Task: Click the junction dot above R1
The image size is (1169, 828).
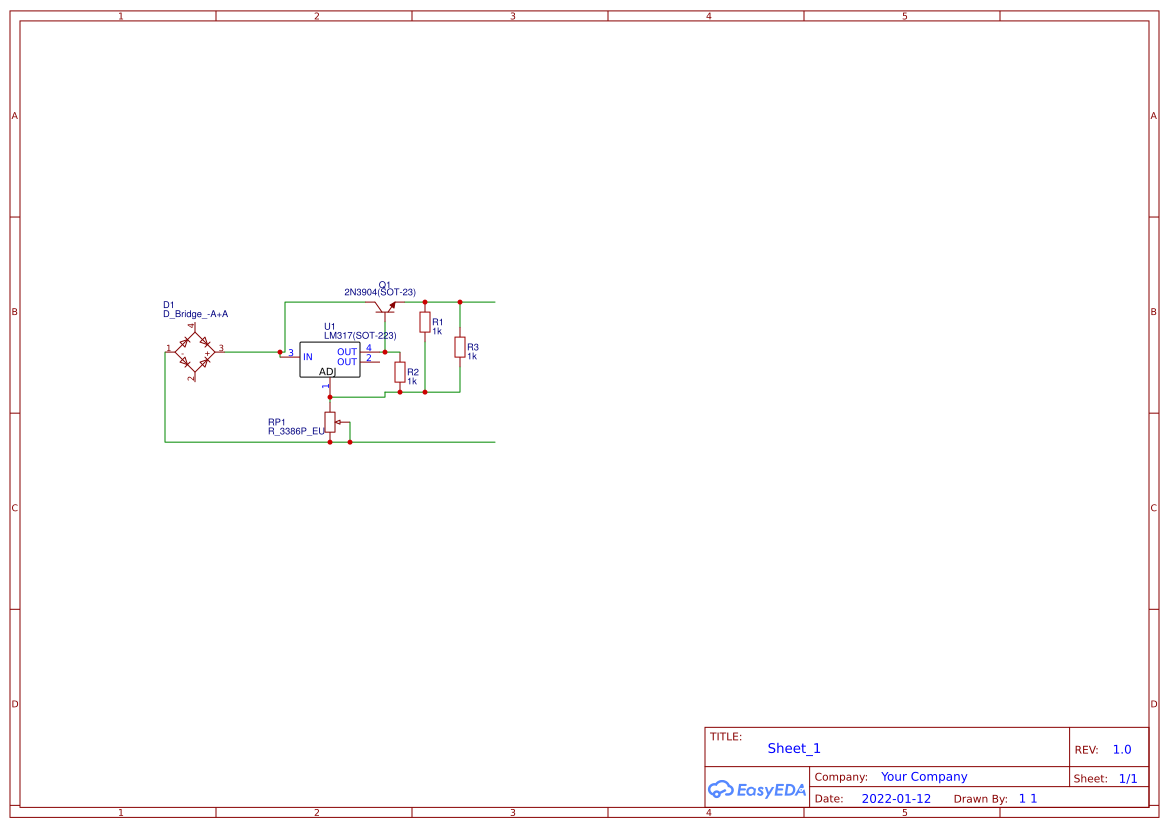Action: pyautogui.click(x=425, y=301)
